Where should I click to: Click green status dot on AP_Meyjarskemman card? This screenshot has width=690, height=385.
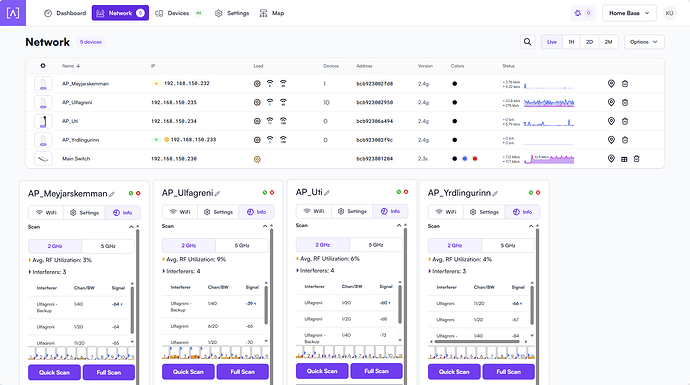pyautogui.click(x=131, y=193)
